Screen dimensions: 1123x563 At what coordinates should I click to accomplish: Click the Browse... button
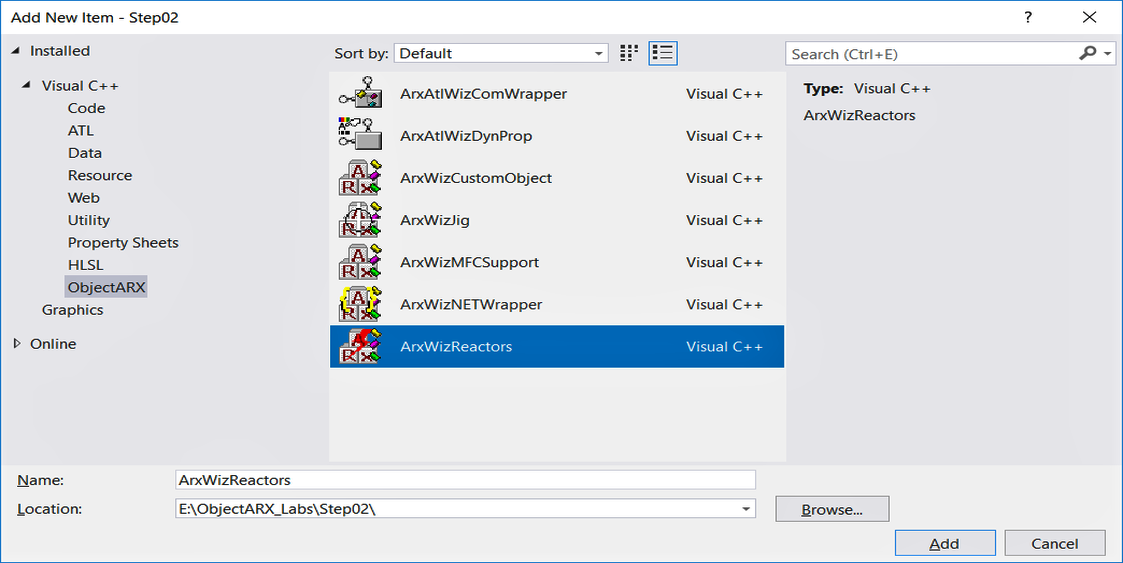coord(832,509)
